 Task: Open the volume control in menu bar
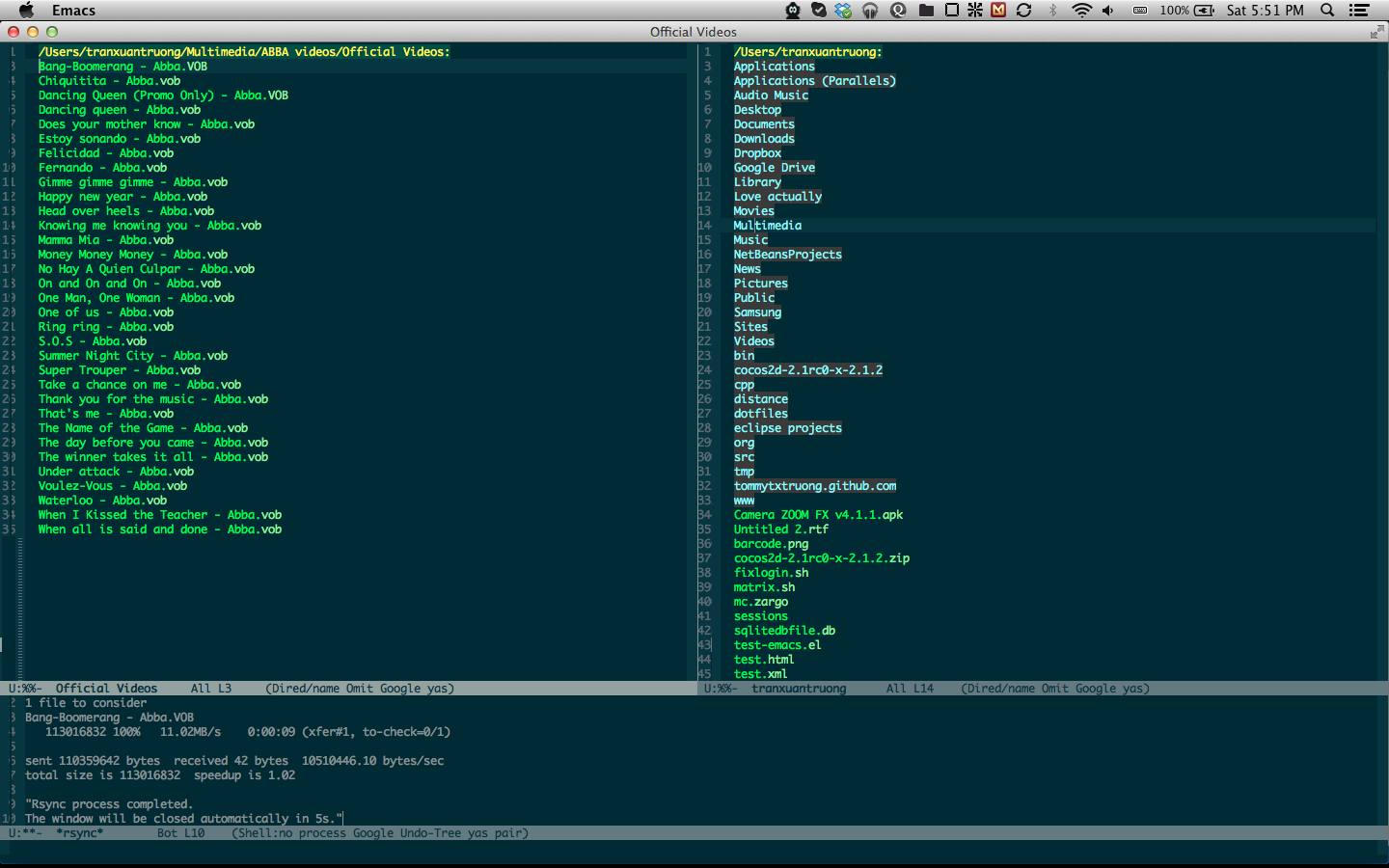1108,10
